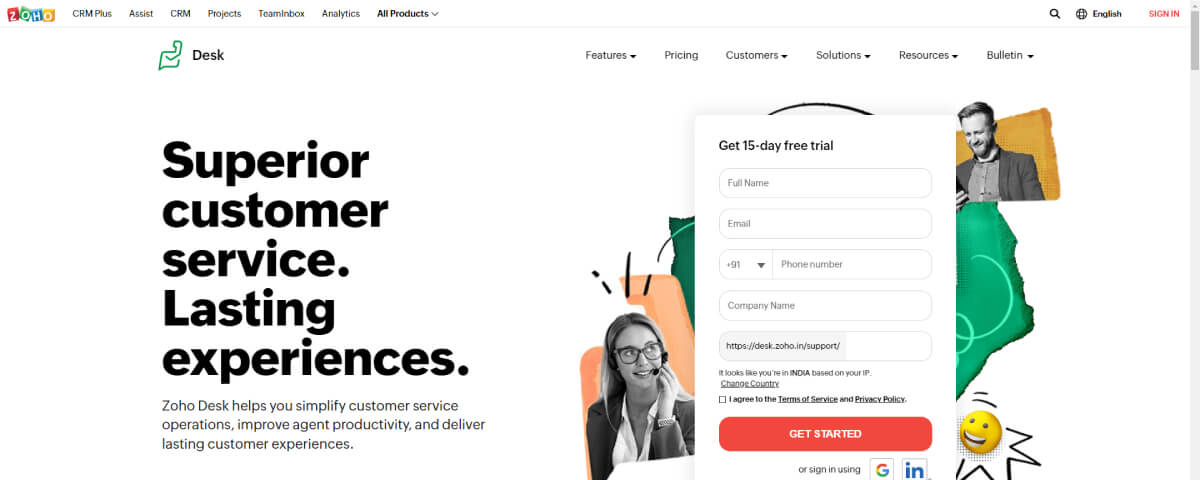This screenshot has width=1200, height=480.
Task: Sign in using Google icon
Action: click(881, 469)
